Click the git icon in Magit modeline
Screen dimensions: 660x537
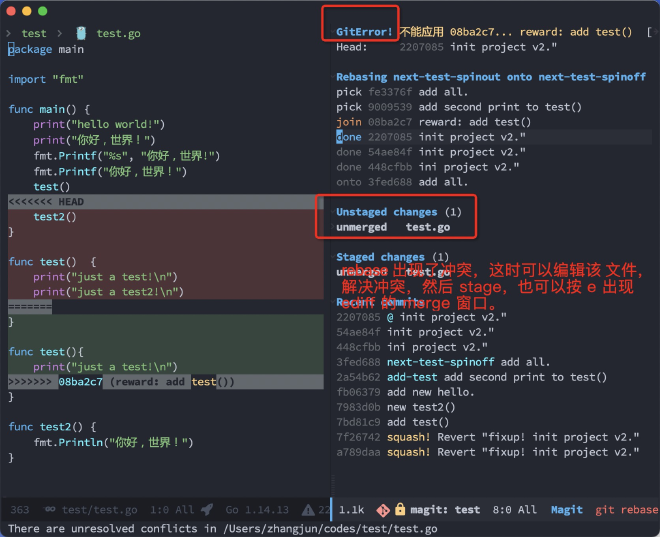tap(383, 510)
